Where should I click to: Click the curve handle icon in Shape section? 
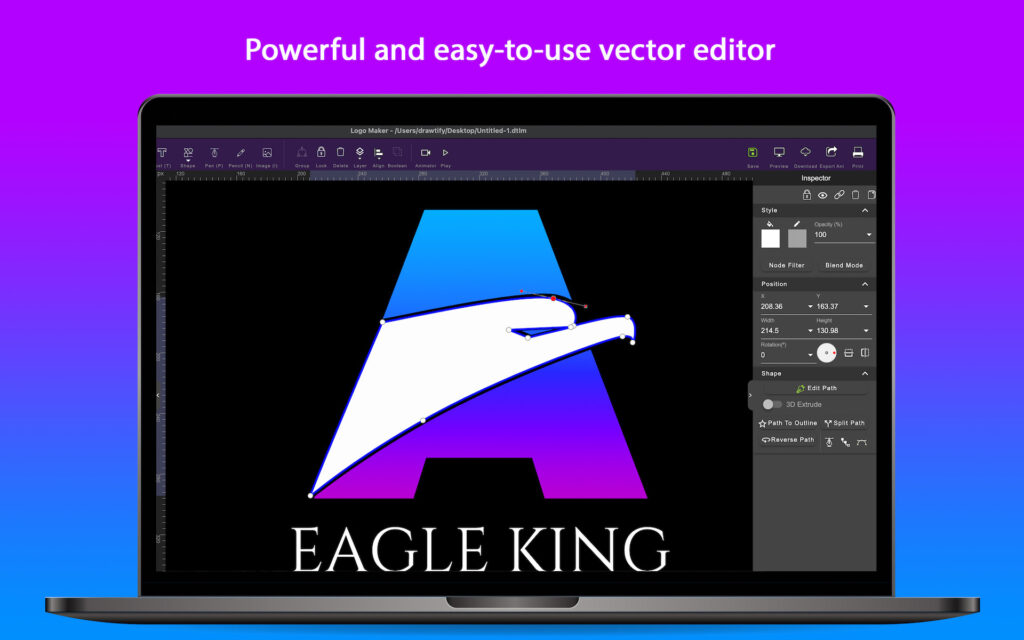click(861, 442)
